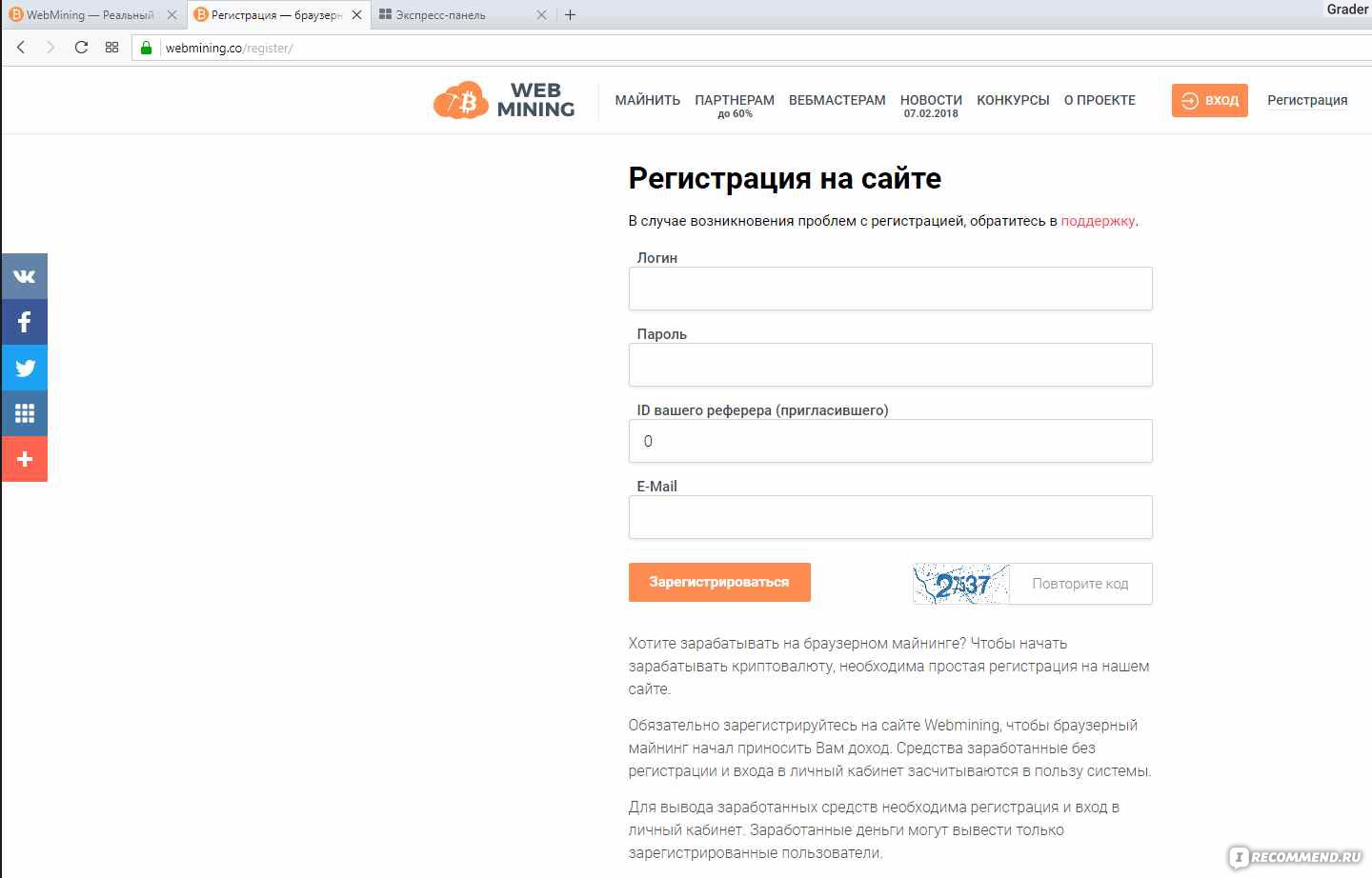Open МАЙНИТЬ menu item

647,100
